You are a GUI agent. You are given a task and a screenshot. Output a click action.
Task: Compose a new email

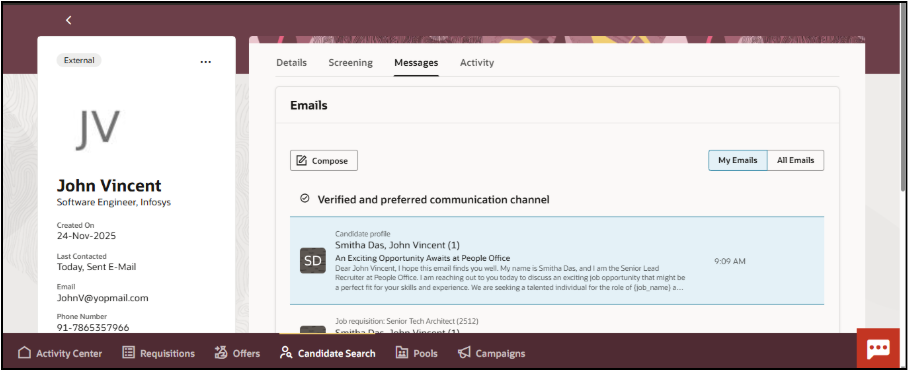(323, 161)
